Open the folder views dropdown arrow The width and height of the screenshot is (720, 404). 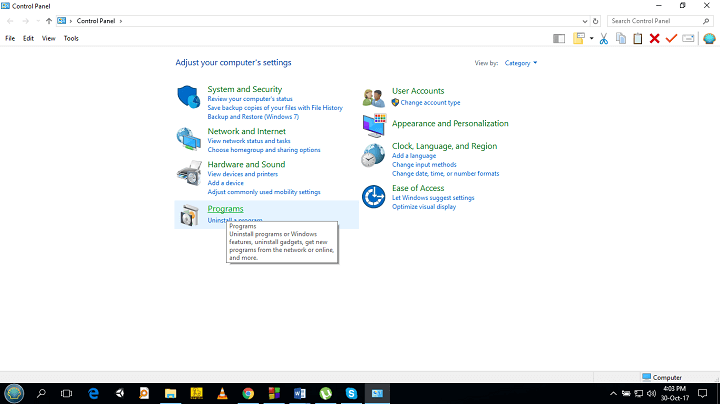click(x=592, y=38)
